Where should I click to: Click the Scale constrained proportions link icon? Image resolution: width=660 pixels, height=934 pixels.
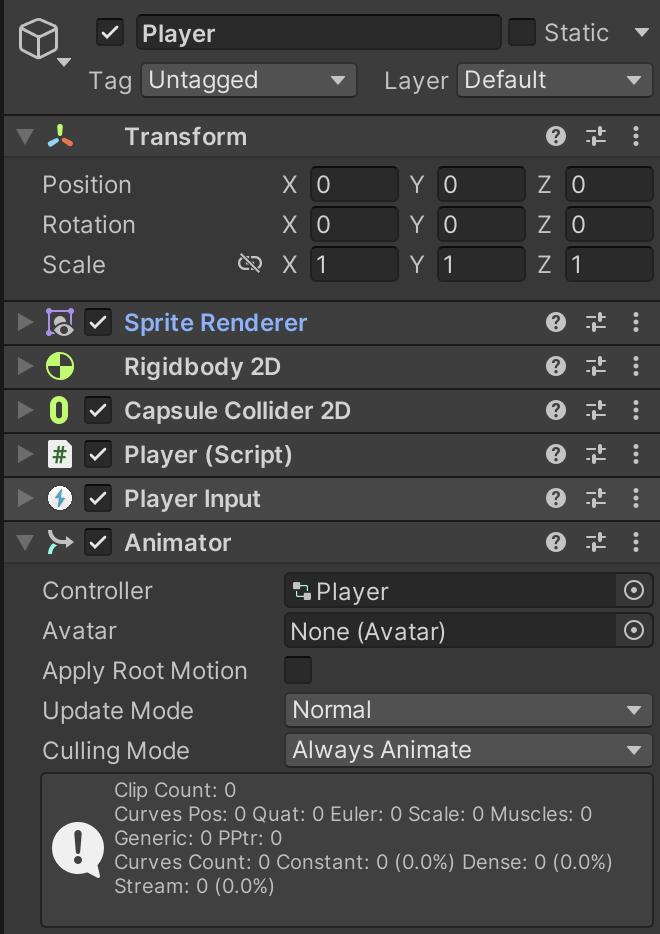(250, 263)
